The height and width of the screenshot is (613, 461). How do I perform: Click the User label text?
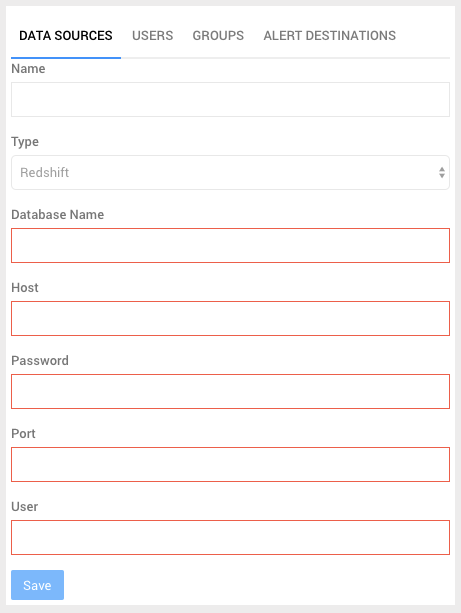pos(25,507)
